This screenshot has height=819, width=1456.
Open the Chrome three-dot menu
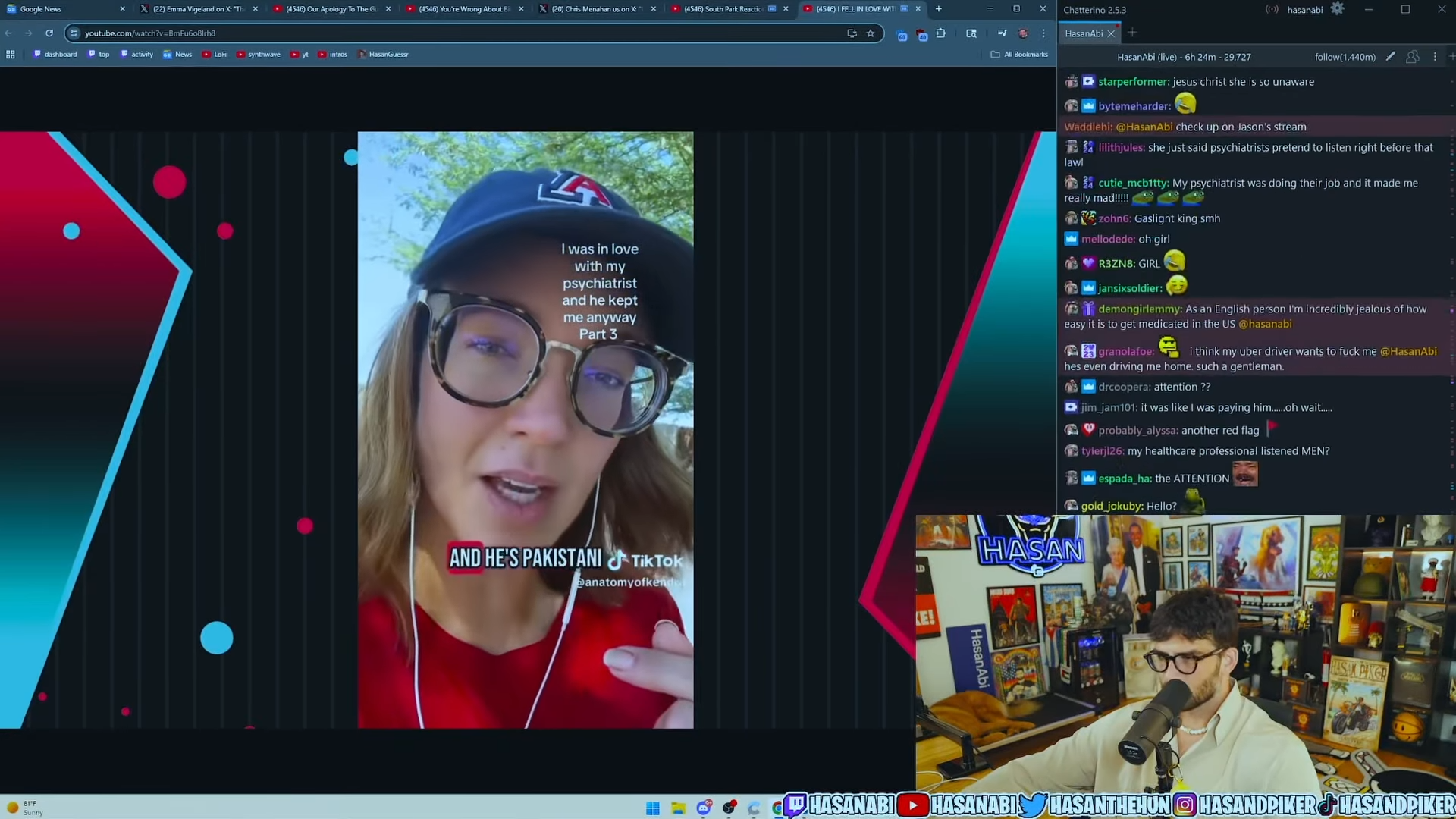1043,33
